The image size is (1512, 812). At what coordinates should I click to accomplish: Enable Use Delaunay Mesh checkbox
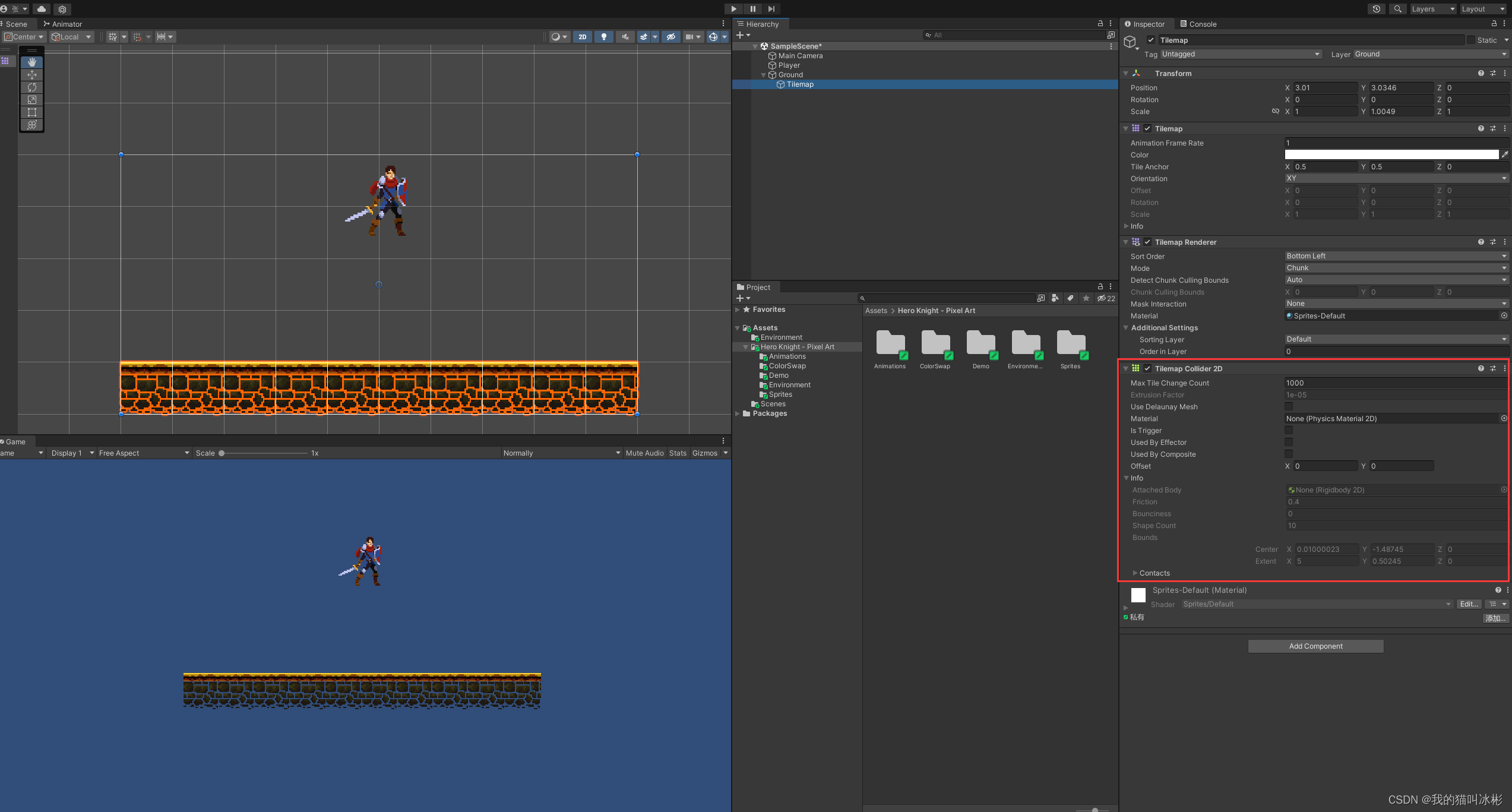point(1289,407)
